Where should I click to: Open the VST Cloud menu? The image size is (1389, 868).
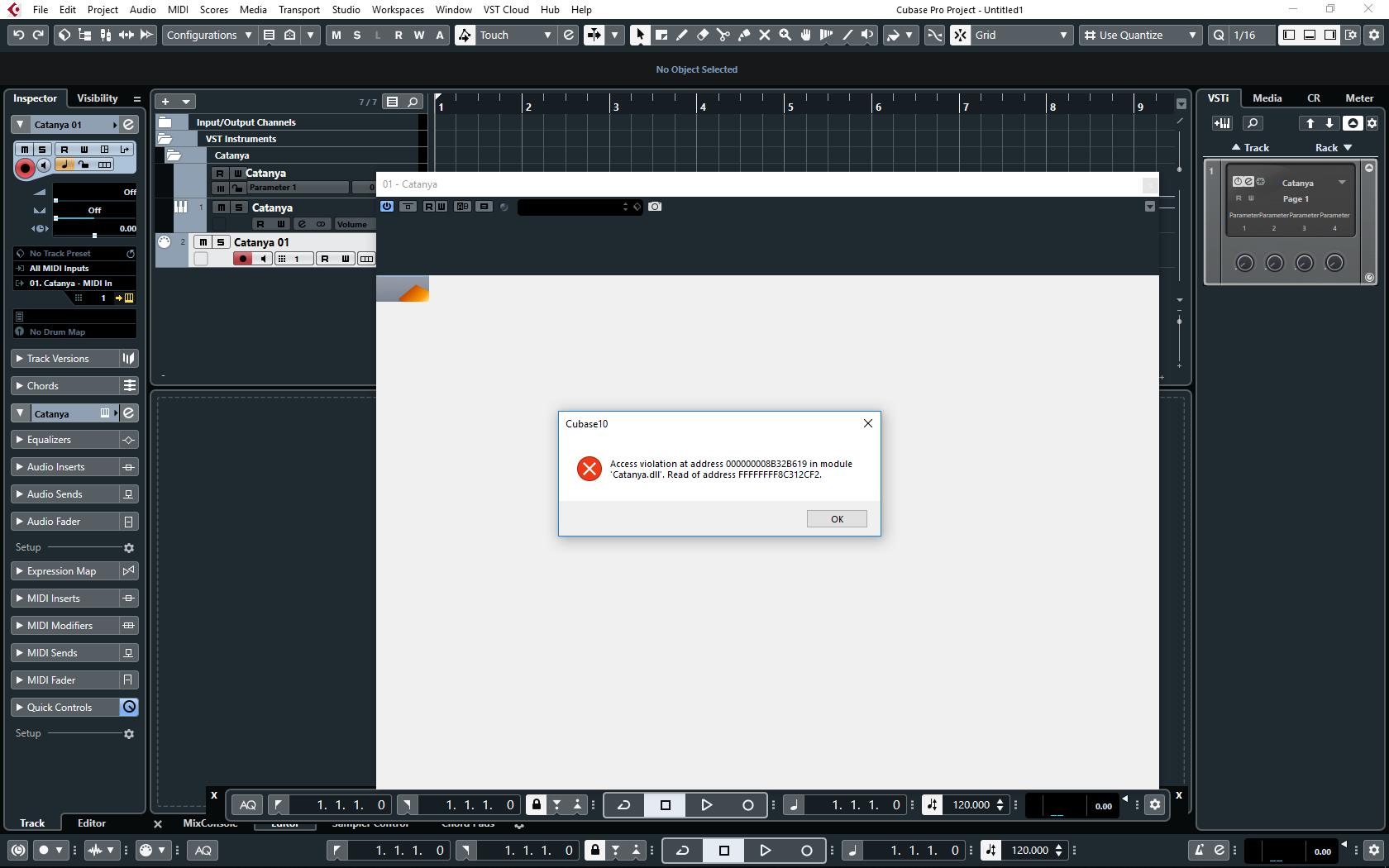click(x=506, y=10)
